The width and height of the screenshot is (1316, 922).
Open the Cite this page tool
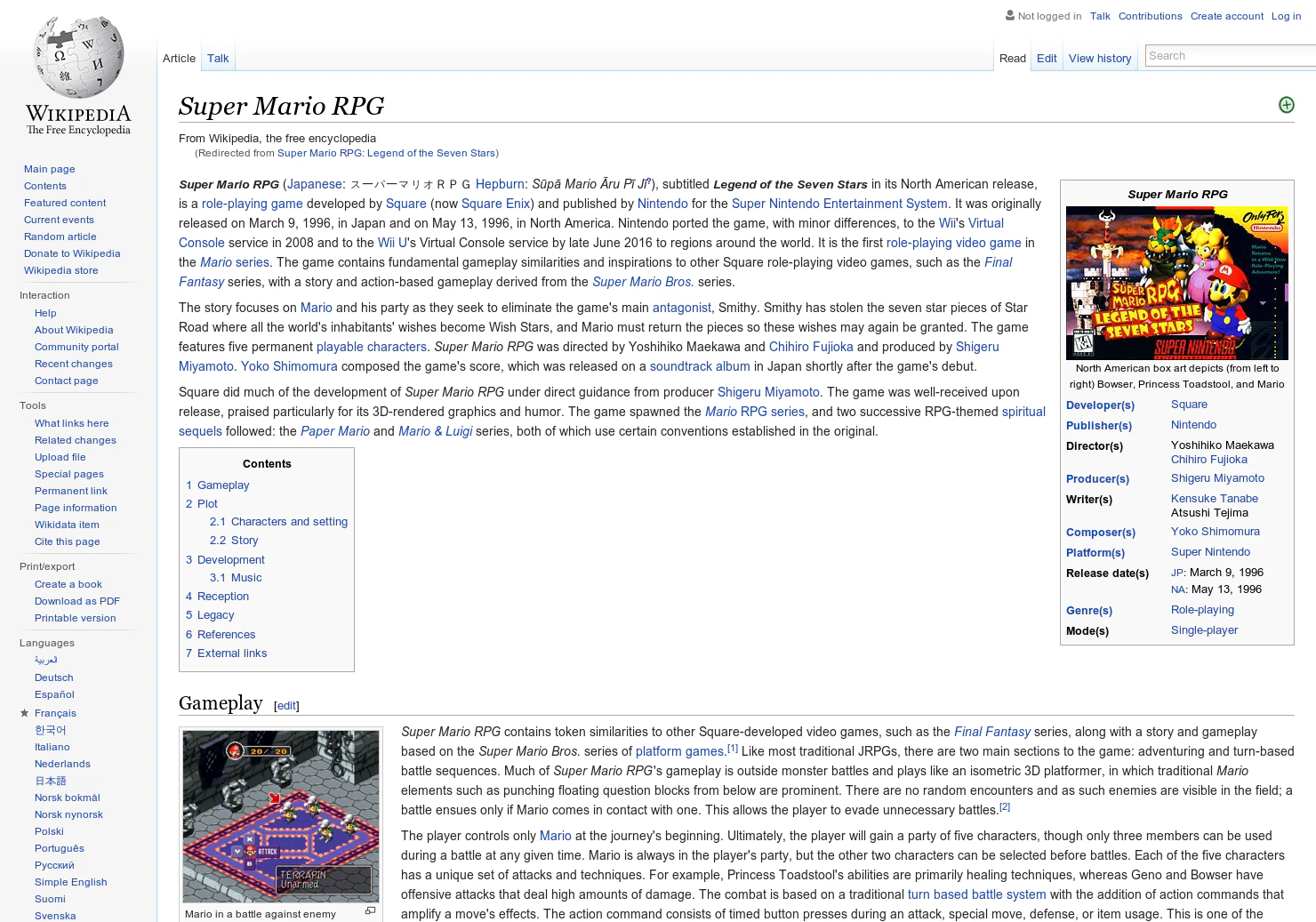click(67, 541)
